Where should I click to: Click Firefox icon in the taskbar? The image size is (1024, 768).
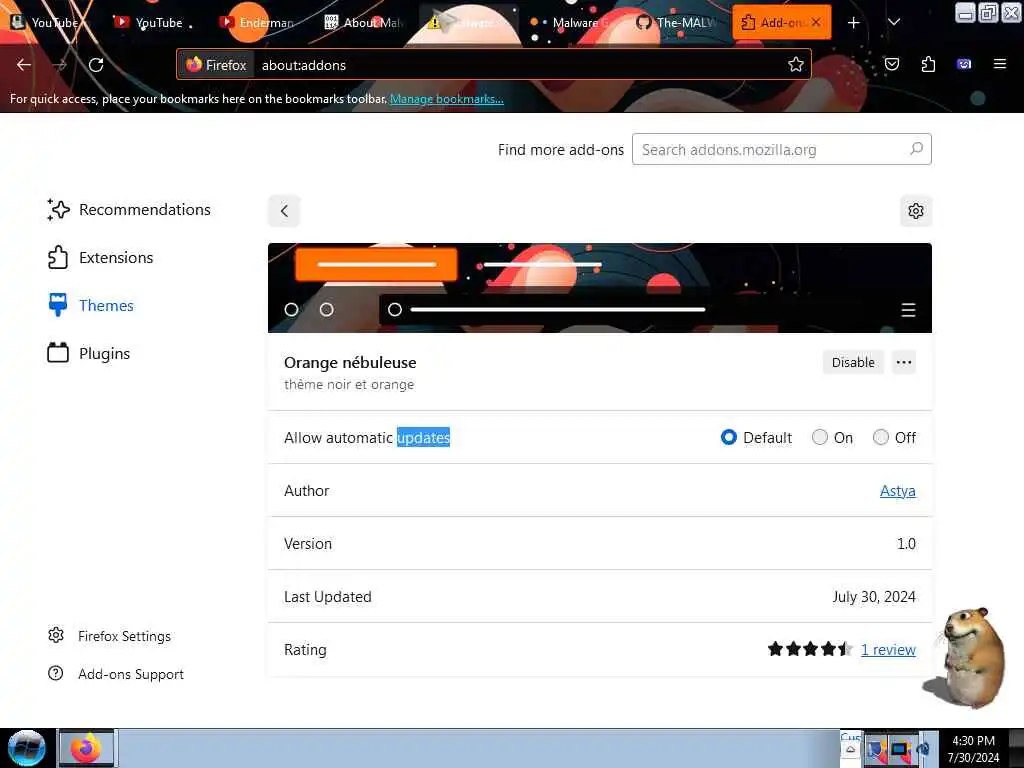tap(86, 748)
